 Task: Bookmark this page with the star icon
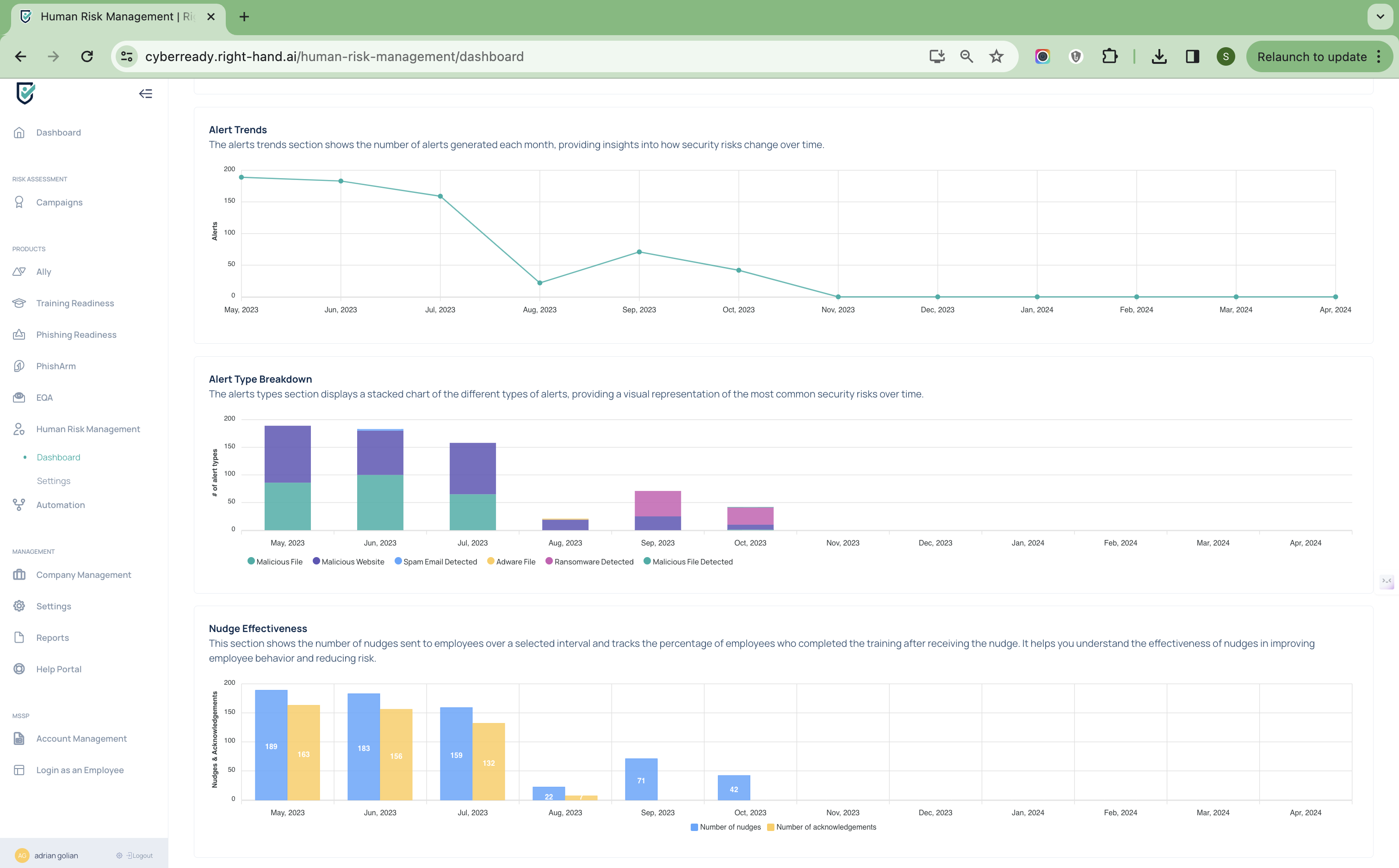(996, 56)
